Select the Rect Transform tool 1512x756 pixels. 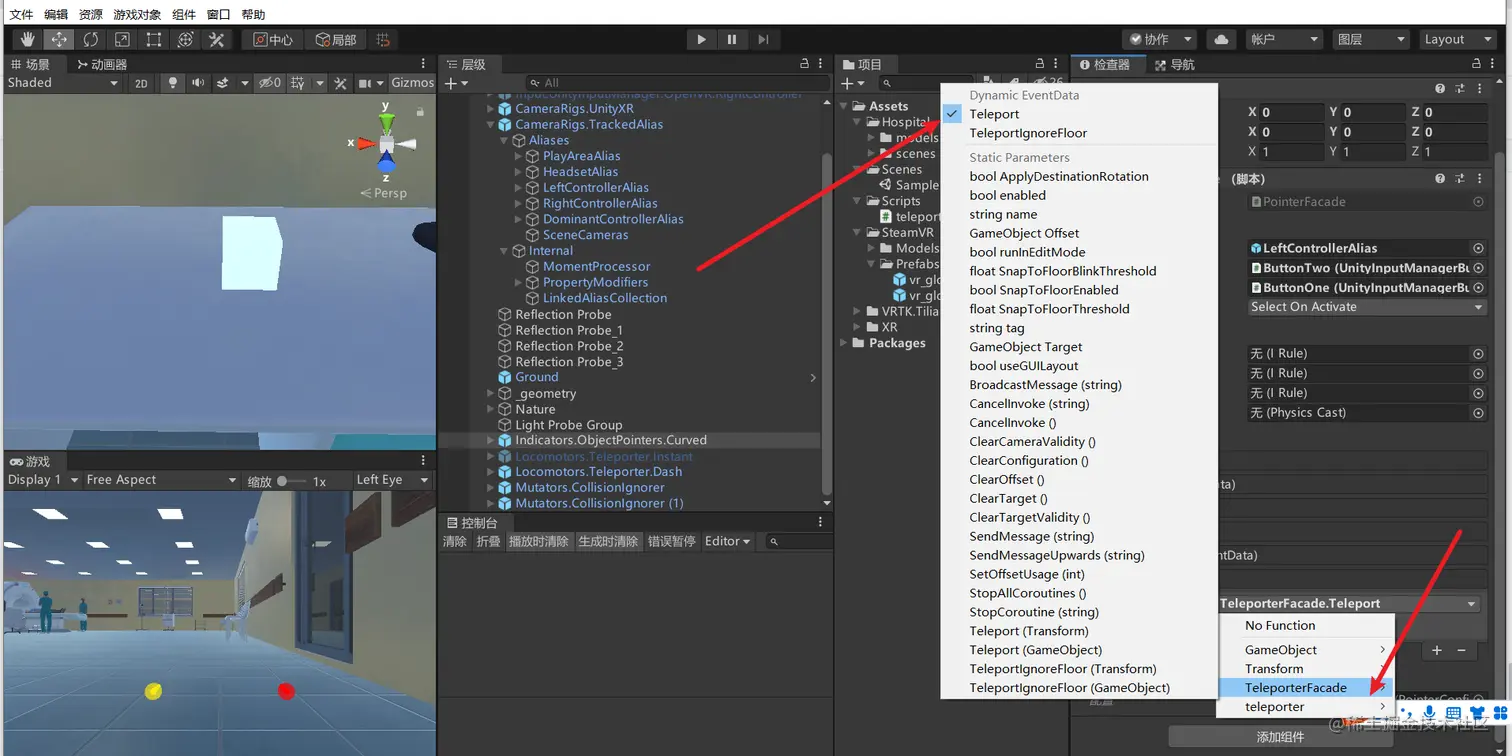click(153, 39)
